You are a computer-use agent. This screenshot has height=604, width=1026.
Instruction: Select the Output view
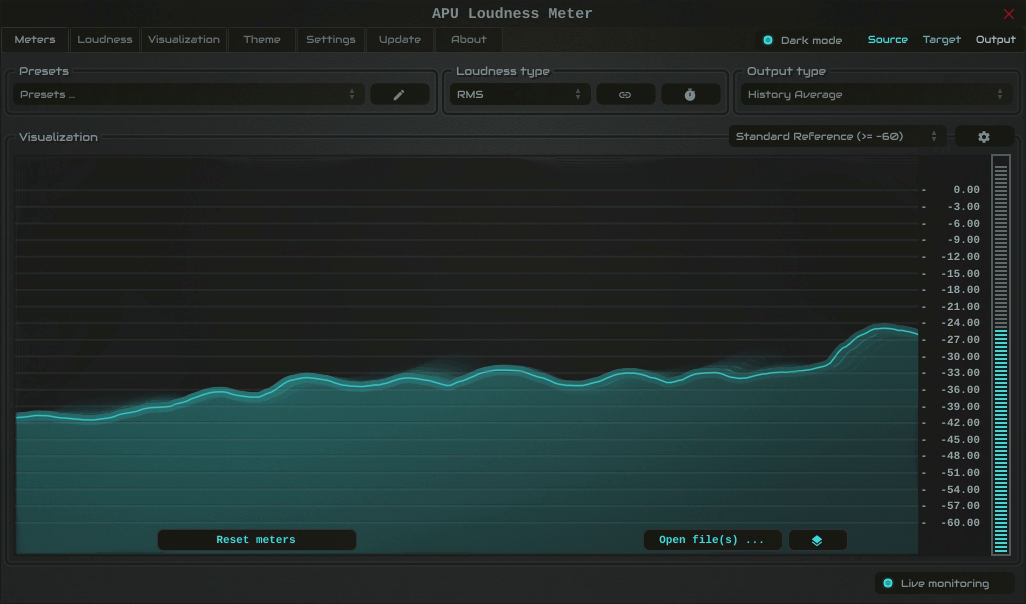pyautogui.click(x=995, y=40)
